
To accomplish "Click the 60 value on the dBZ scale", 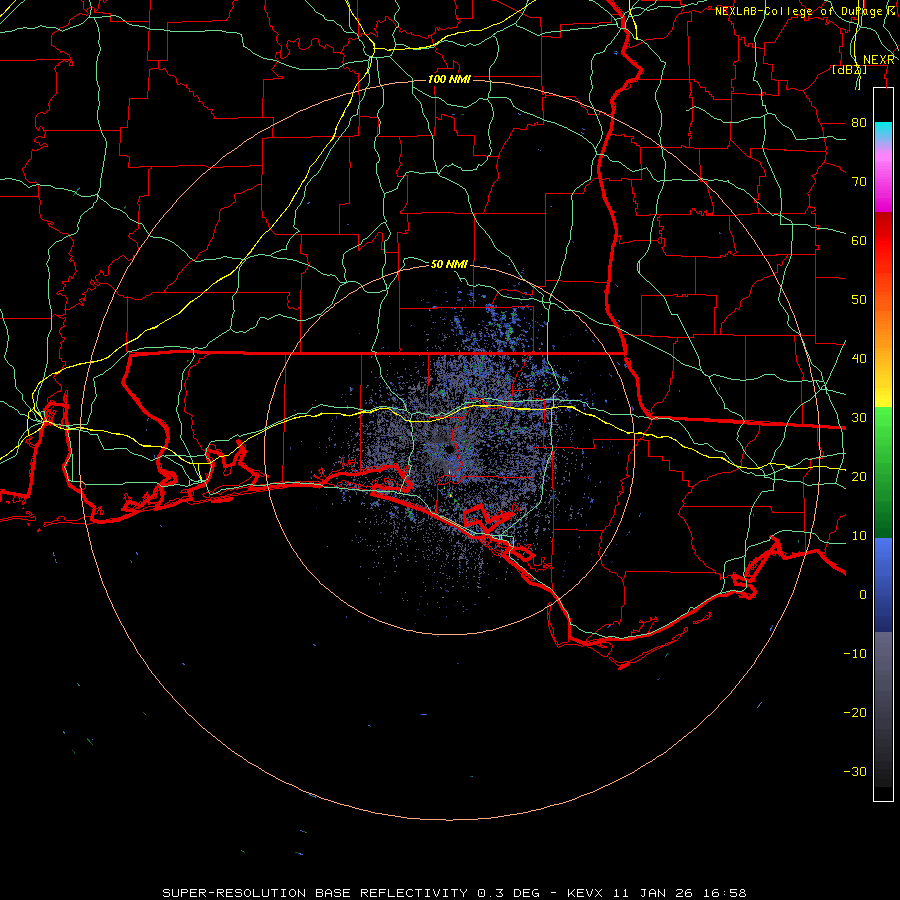I will [x=859, y=240].
